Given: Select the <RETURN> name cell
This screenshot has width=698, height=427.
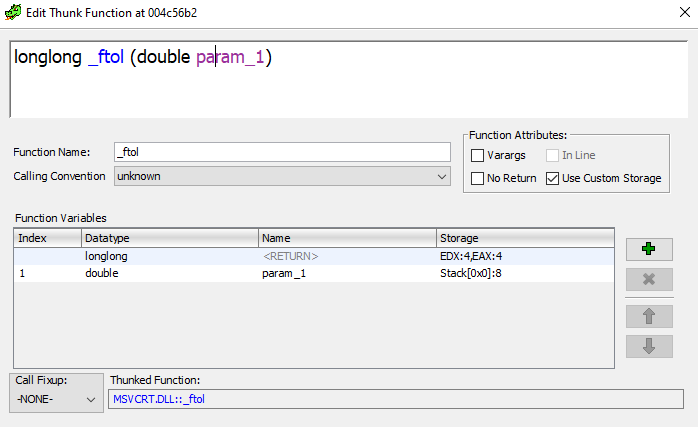Looking at the screenshot, I should click(347, 256).
